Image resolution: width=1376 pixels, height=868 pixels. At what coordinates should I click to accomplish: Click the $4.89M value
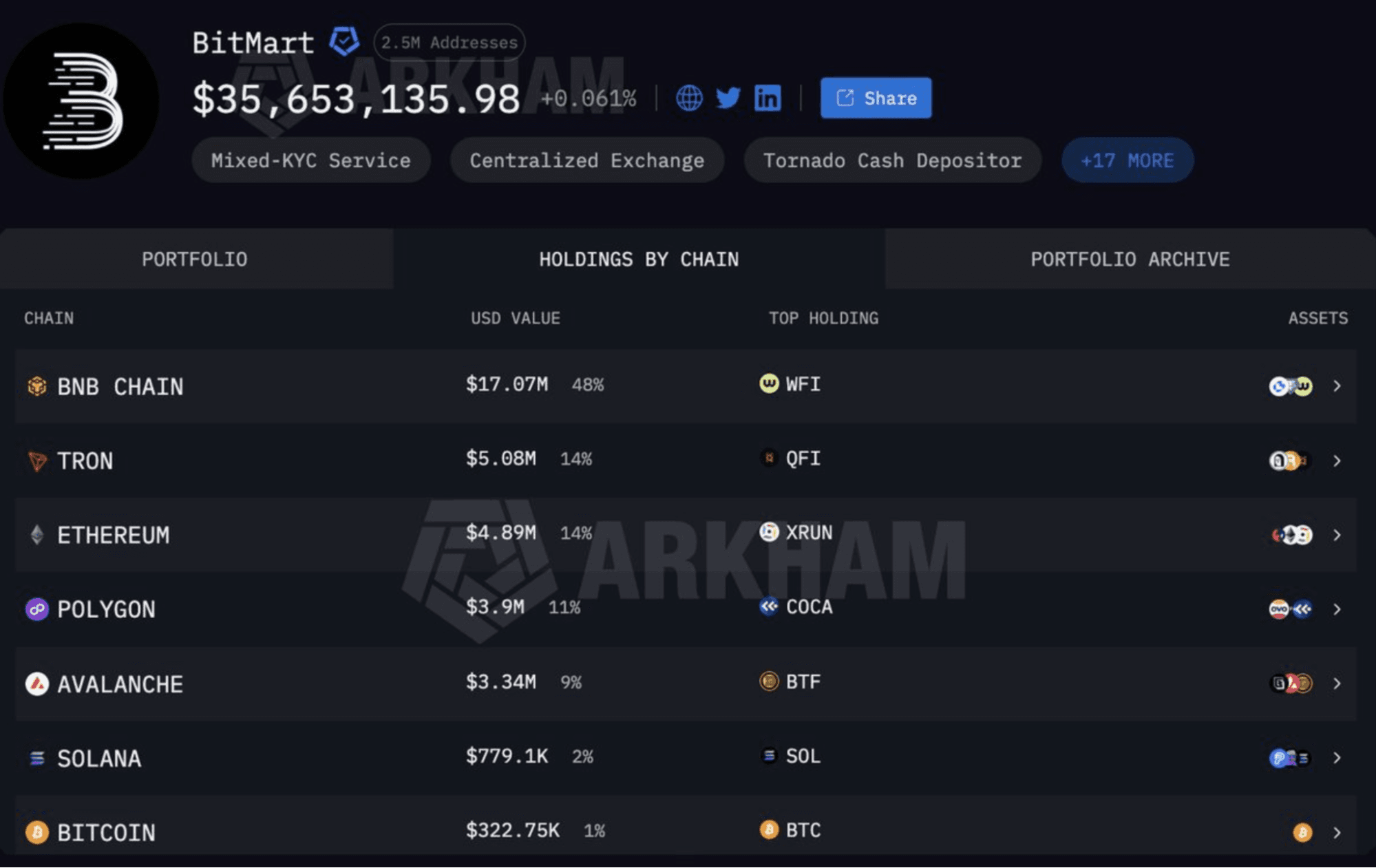pyautogui.click(x=501, y=533)
